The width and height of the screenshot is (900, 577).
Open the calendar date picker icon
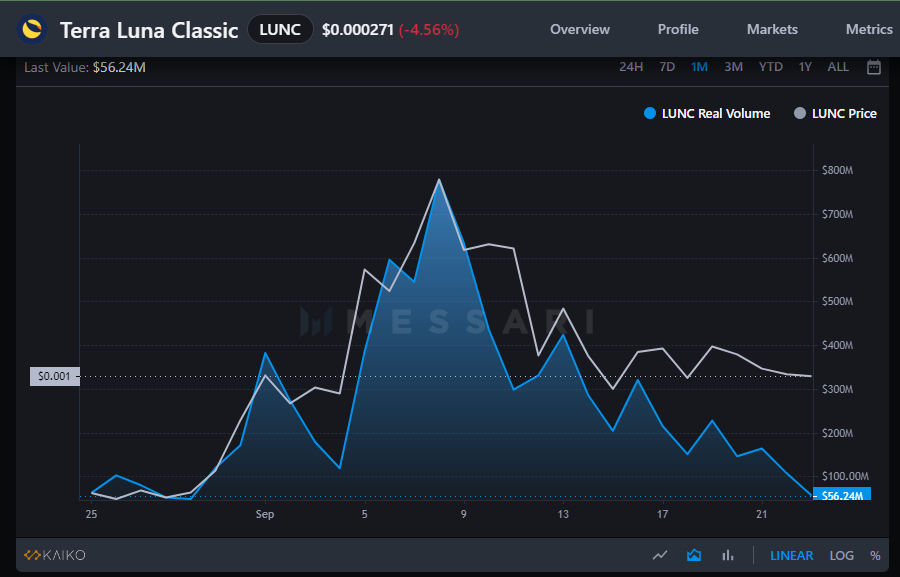click(x=874, y=67)
